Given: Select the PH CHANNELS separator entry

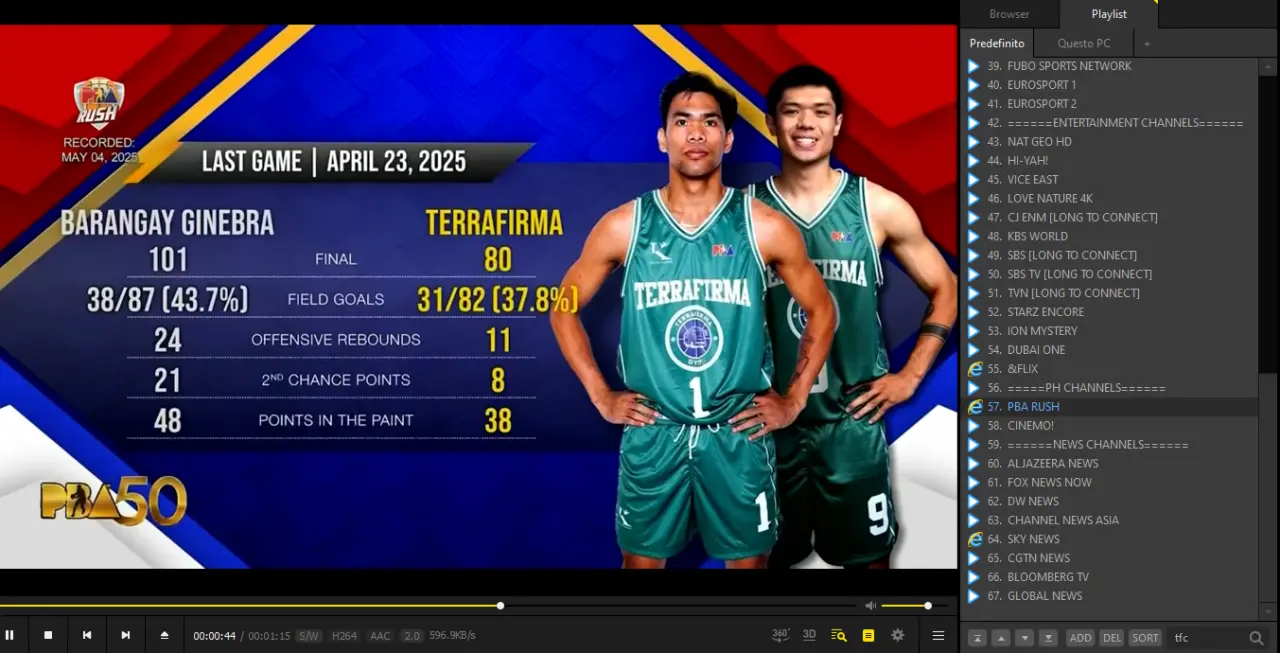Looking at the screenshot, I should [1110, 388].
